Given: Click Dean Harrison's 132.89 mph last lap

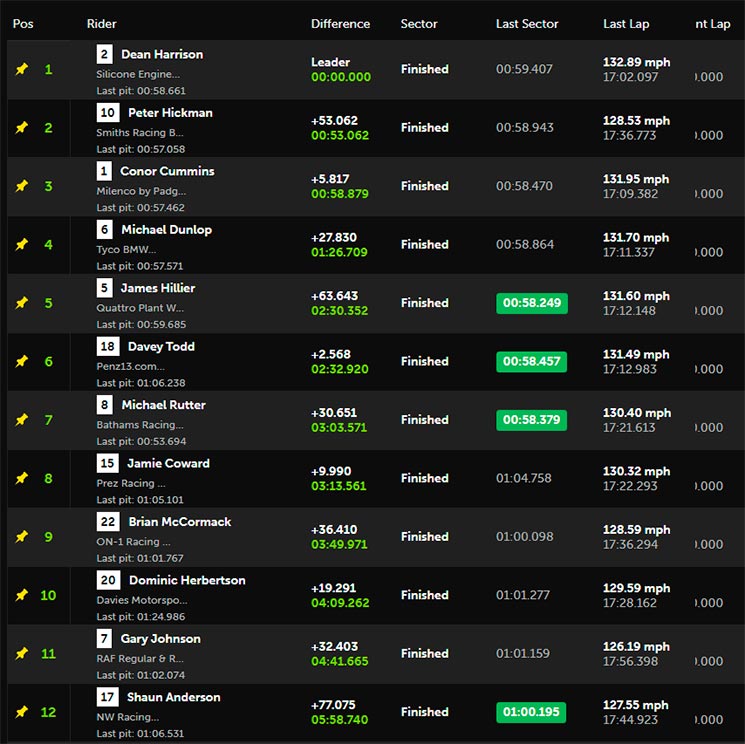Looking at the screenshot, I should pyautogui.click(x=636, y=62).
